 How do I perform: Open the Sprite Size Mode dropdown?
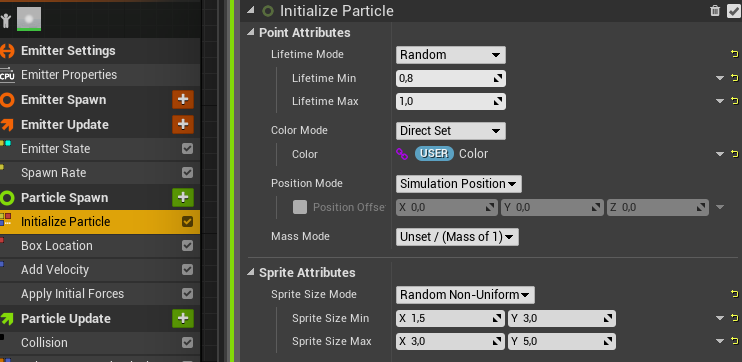click(465, 295)
